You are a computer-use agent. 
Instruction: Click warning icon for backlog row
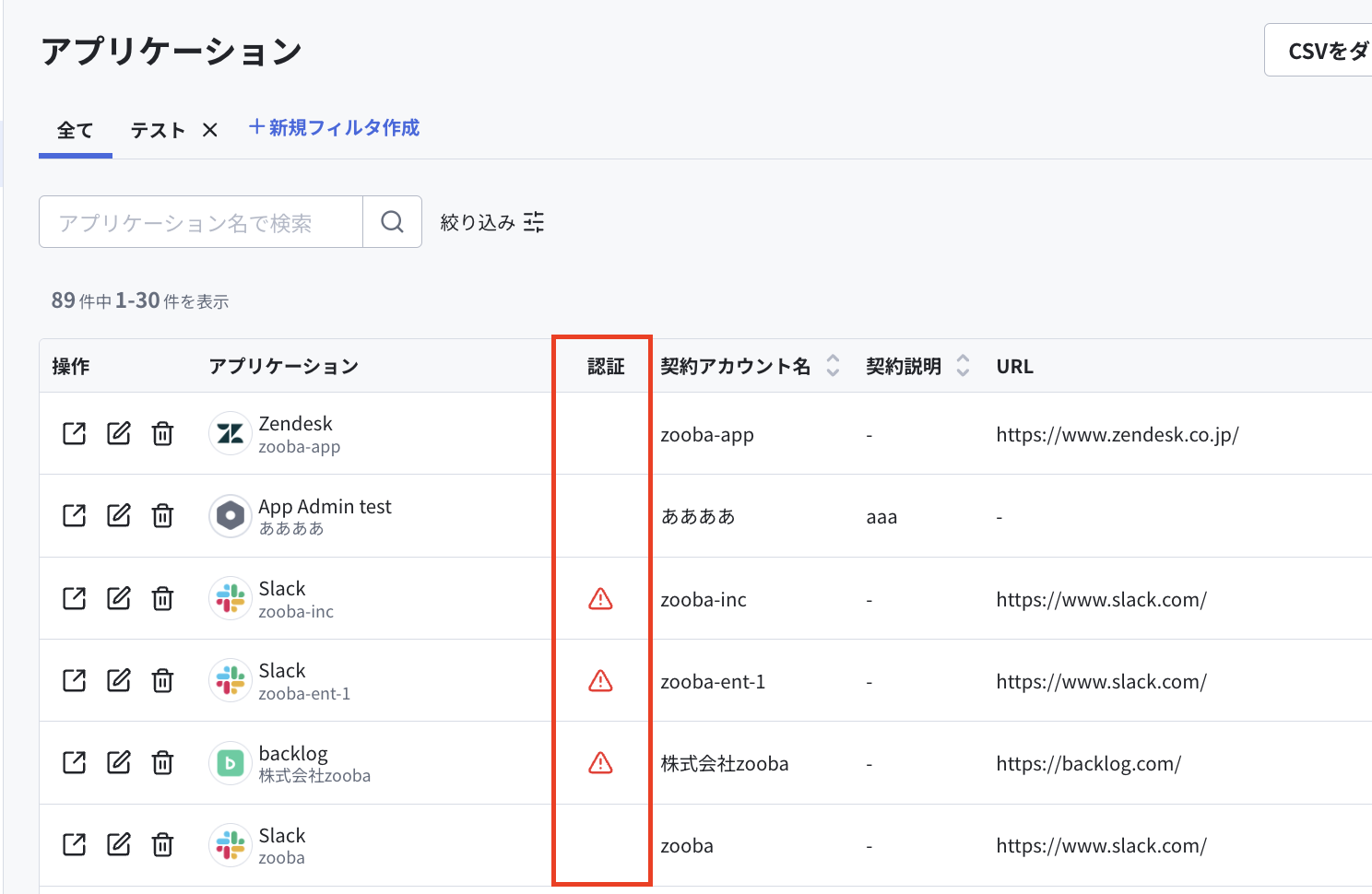point(600,763)
